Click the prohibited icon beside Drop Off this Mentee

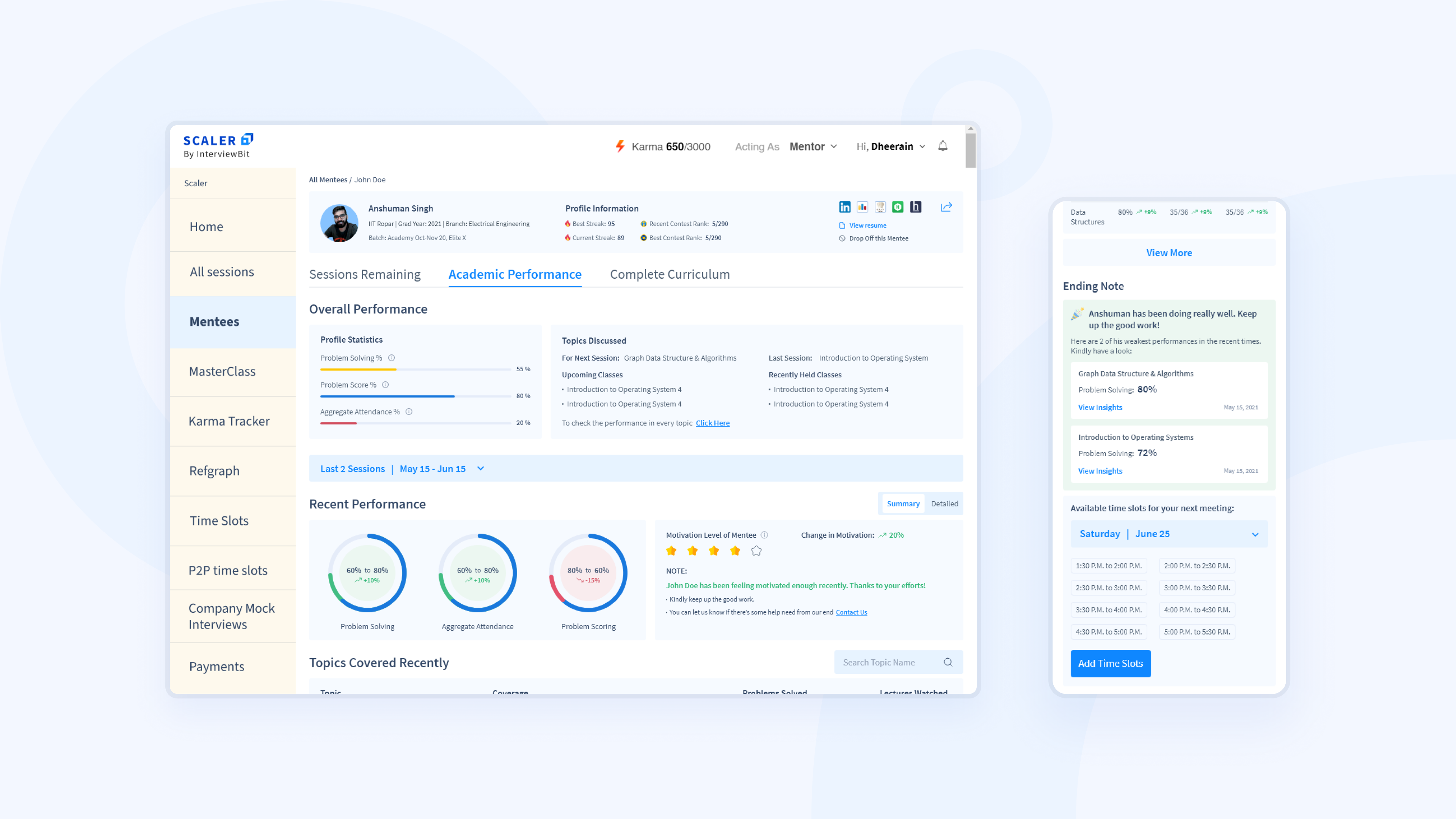(x=842, y=238)
